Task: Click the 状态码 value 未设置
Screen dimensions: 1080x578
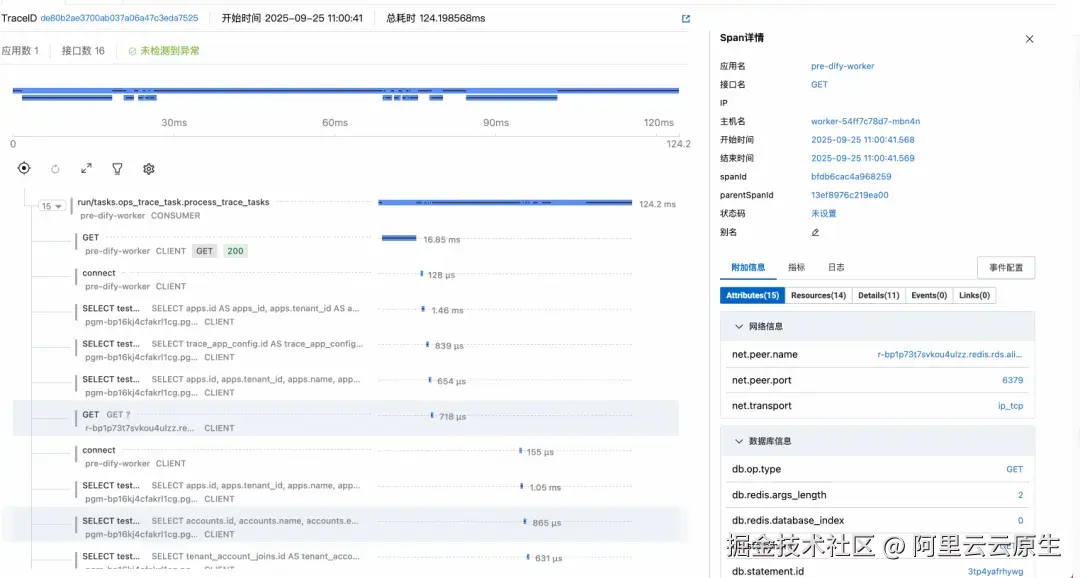Action: click(x=824, y=214)
